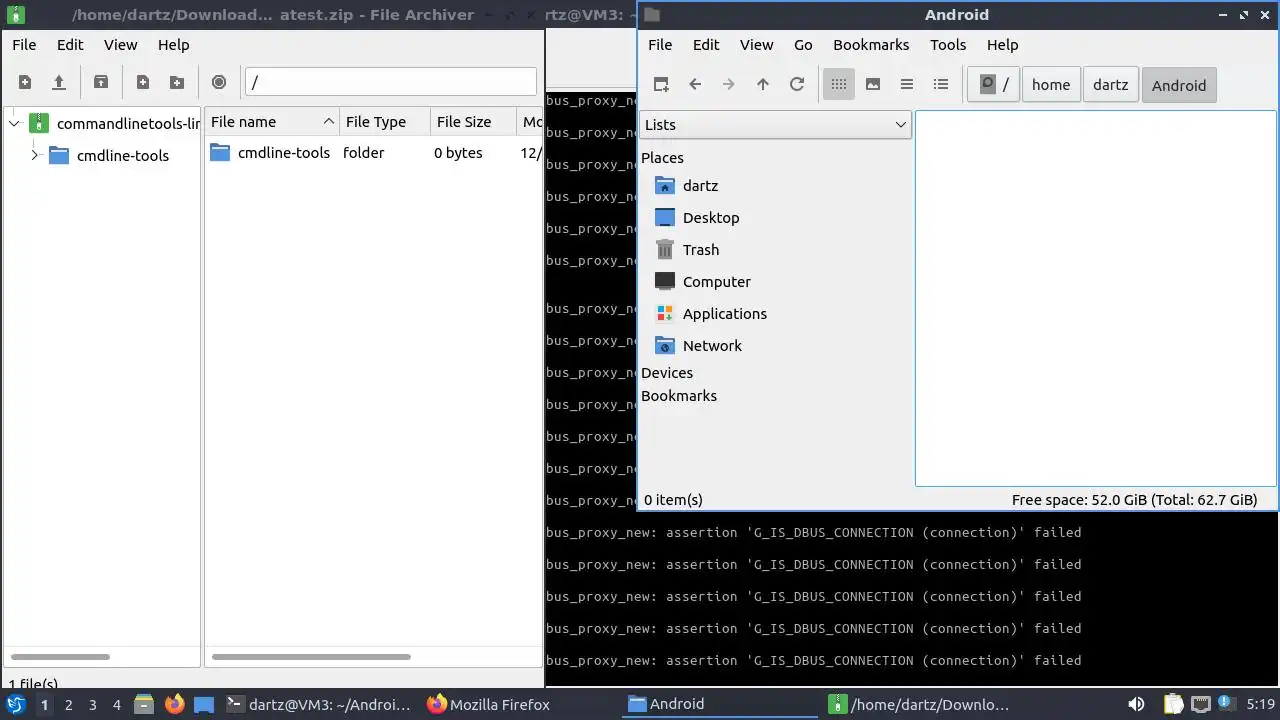Click the new archive icon in File Archiver

pos(25,82)
